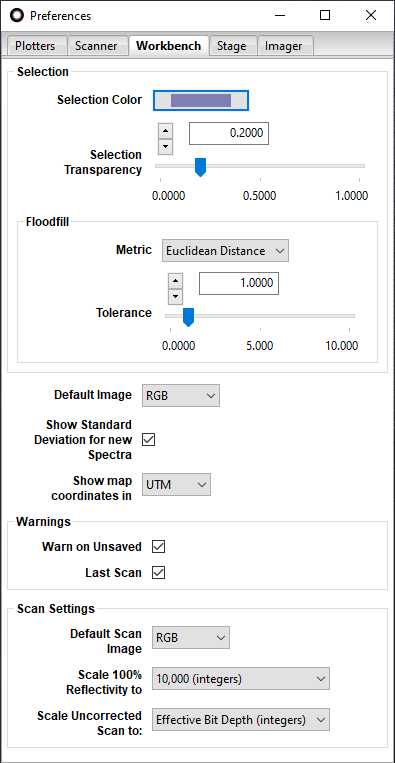Viewport: 395px width, 763px height.
Task: Click the Tolerance value input field
Action: 239,283
